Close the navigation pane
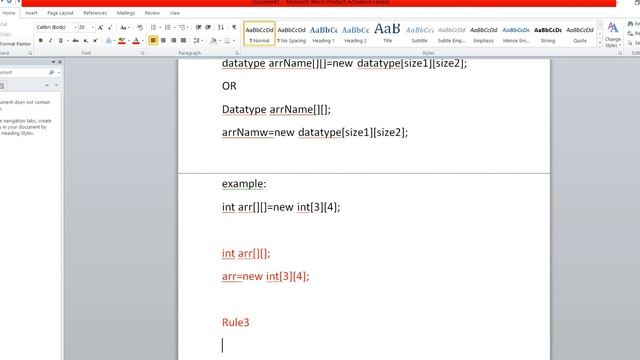This screenshot has height=360, width=640. pyautogui.click(x=60, y=62)
